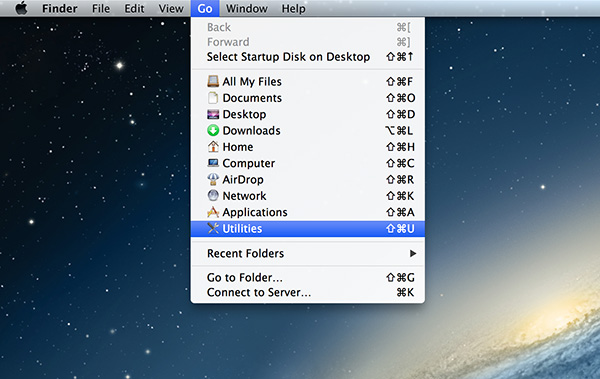Image resolution: width=600 pixels, height=379 pixels.
Task: Open the Window menu
Action: coord(246,8)
